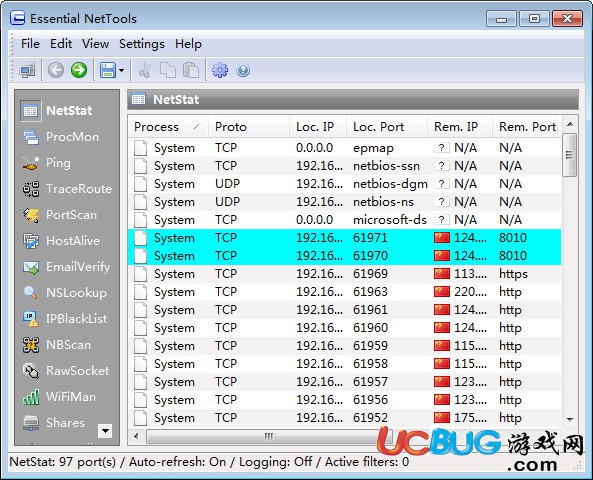Sort by the Rem. Port column header
The width and height of the screenshot is (593, 480).
527,127
